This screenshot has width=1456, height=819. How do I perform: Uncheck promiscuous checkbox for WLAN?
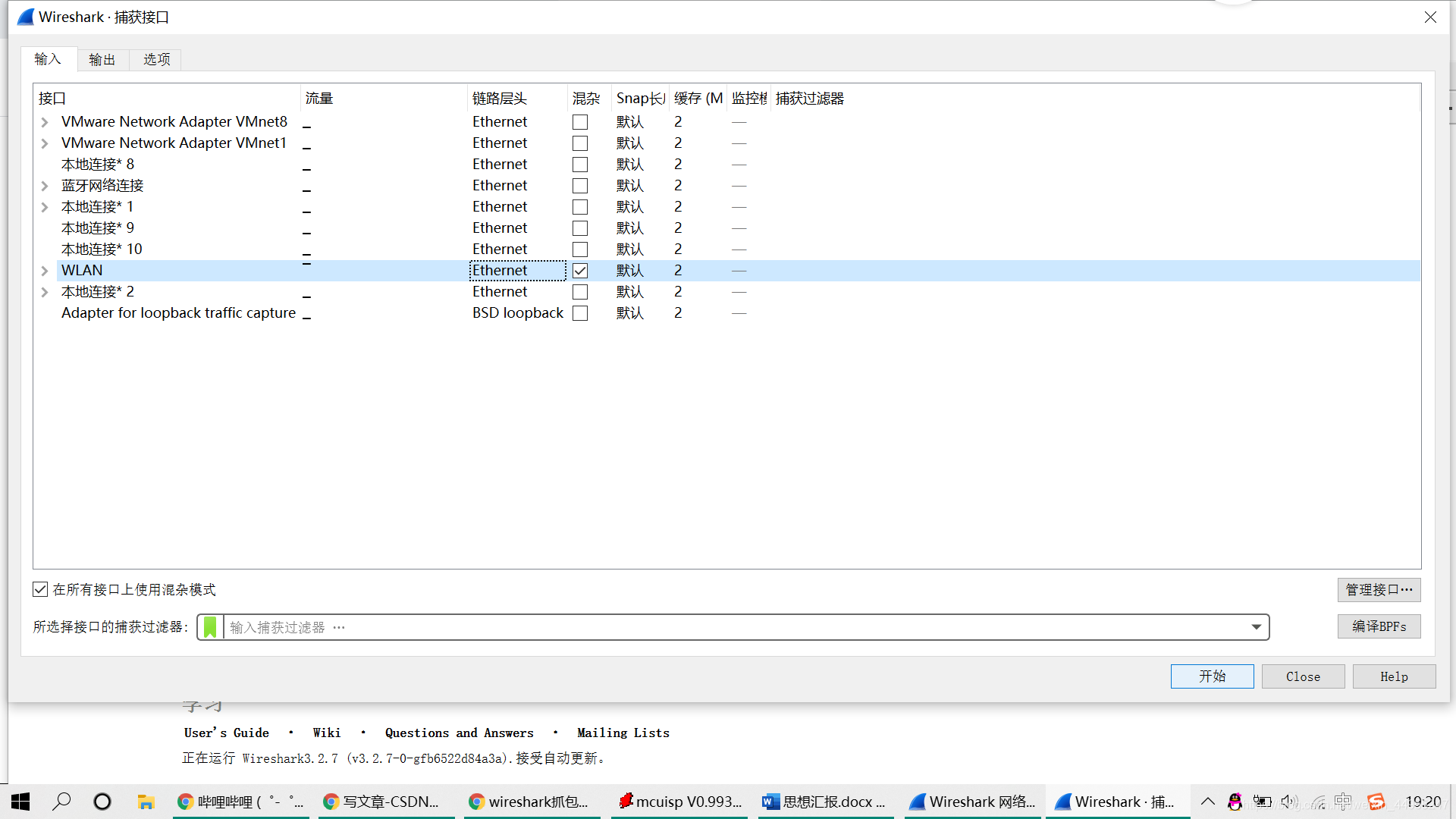click(x=580, y=271)
